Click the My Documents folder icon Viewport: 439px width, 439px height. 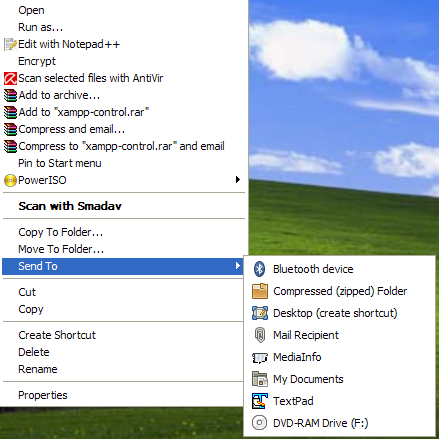(x=260, y=379)
